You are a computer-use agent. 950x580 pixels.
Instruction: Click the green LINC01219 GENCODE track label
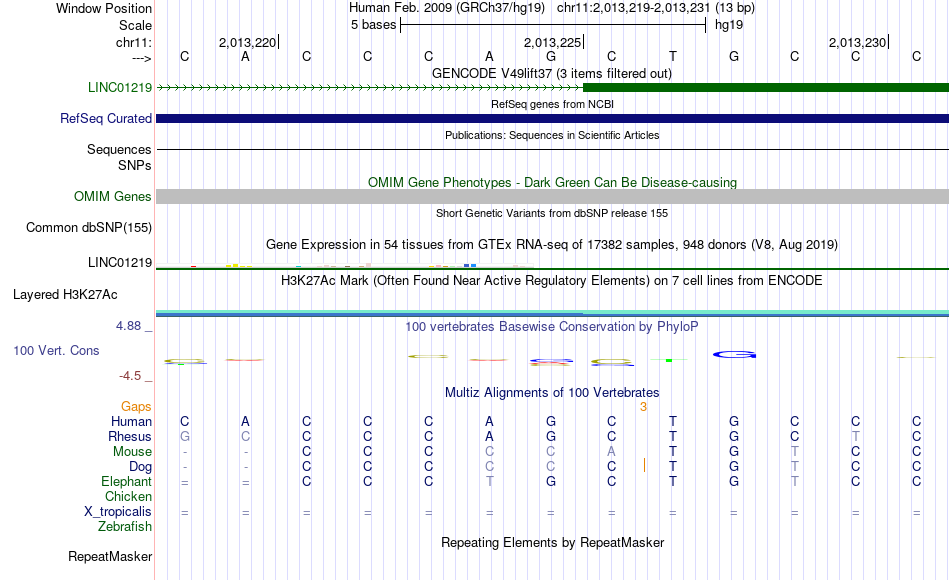point(119,87)
